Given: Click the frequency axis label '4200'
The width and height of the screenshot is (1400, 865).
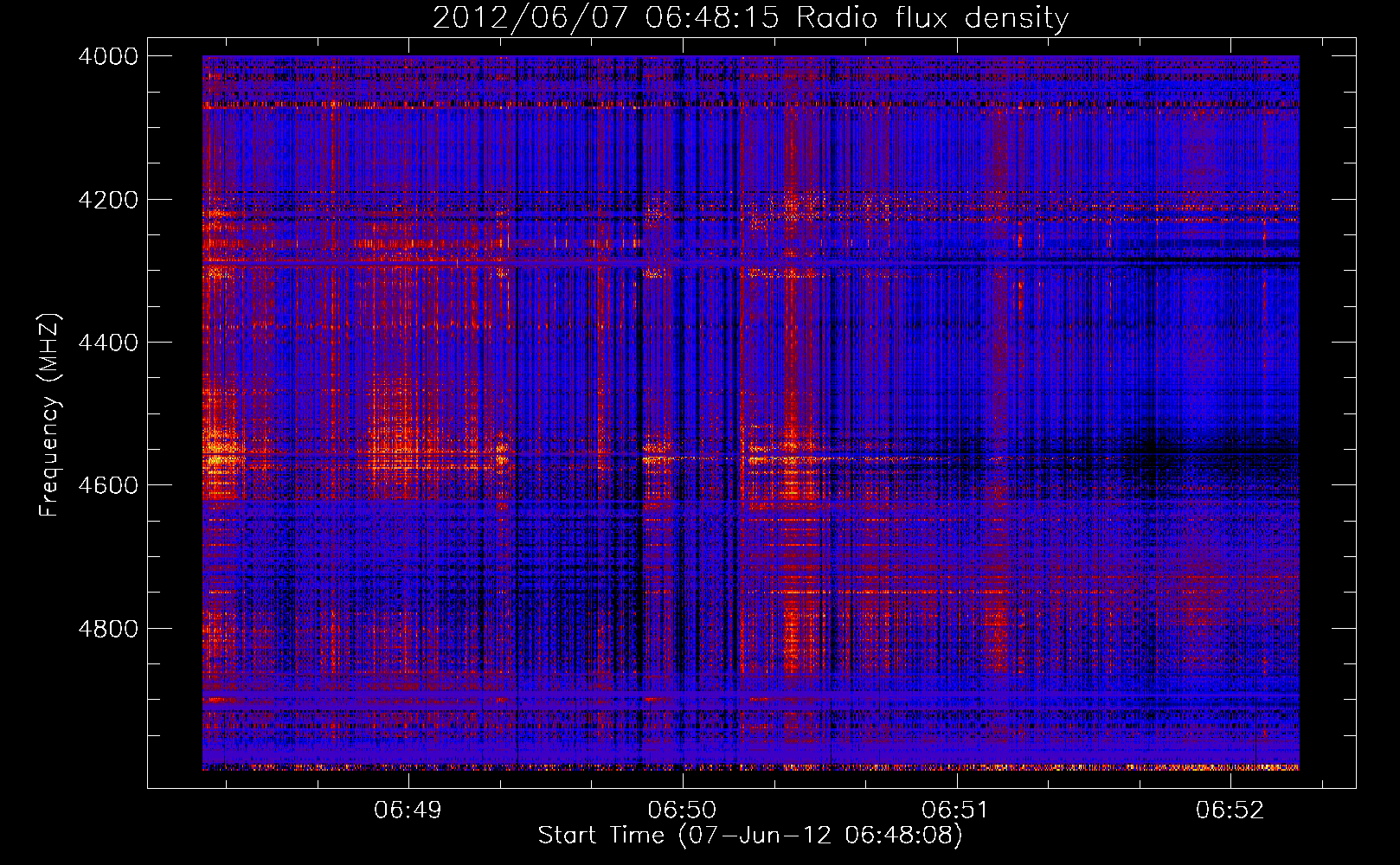Looking at the screenshot, I should pyautogui.click(x=108, y=200).
